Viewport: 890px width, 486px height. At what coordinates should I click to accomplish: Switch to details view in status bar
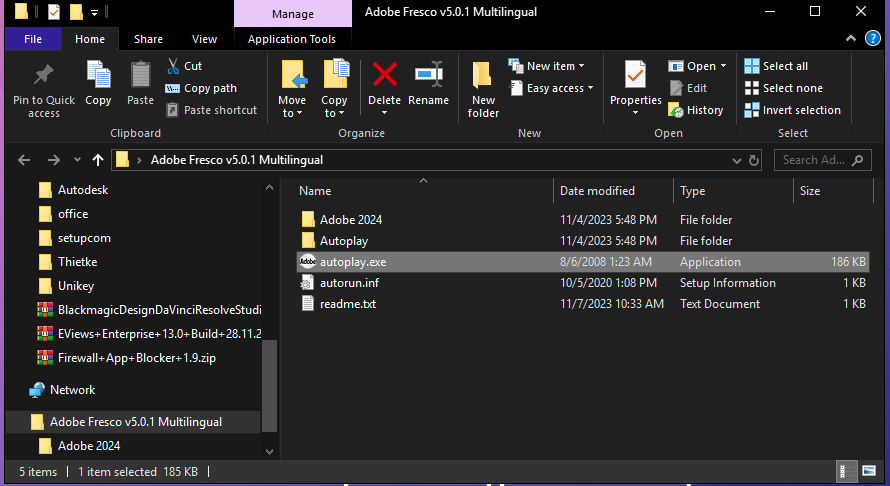click(x=845, y=471)
